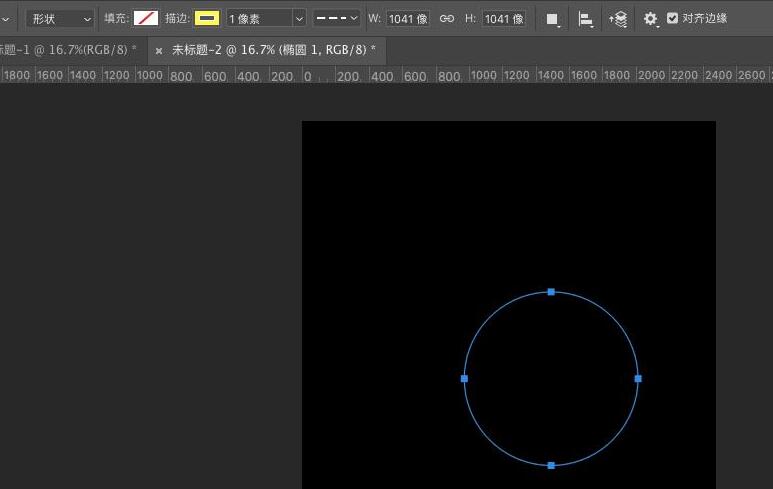Open the gear settings for shape options
Viewport: 773px width, 489px height.
[x=651, y=19]
